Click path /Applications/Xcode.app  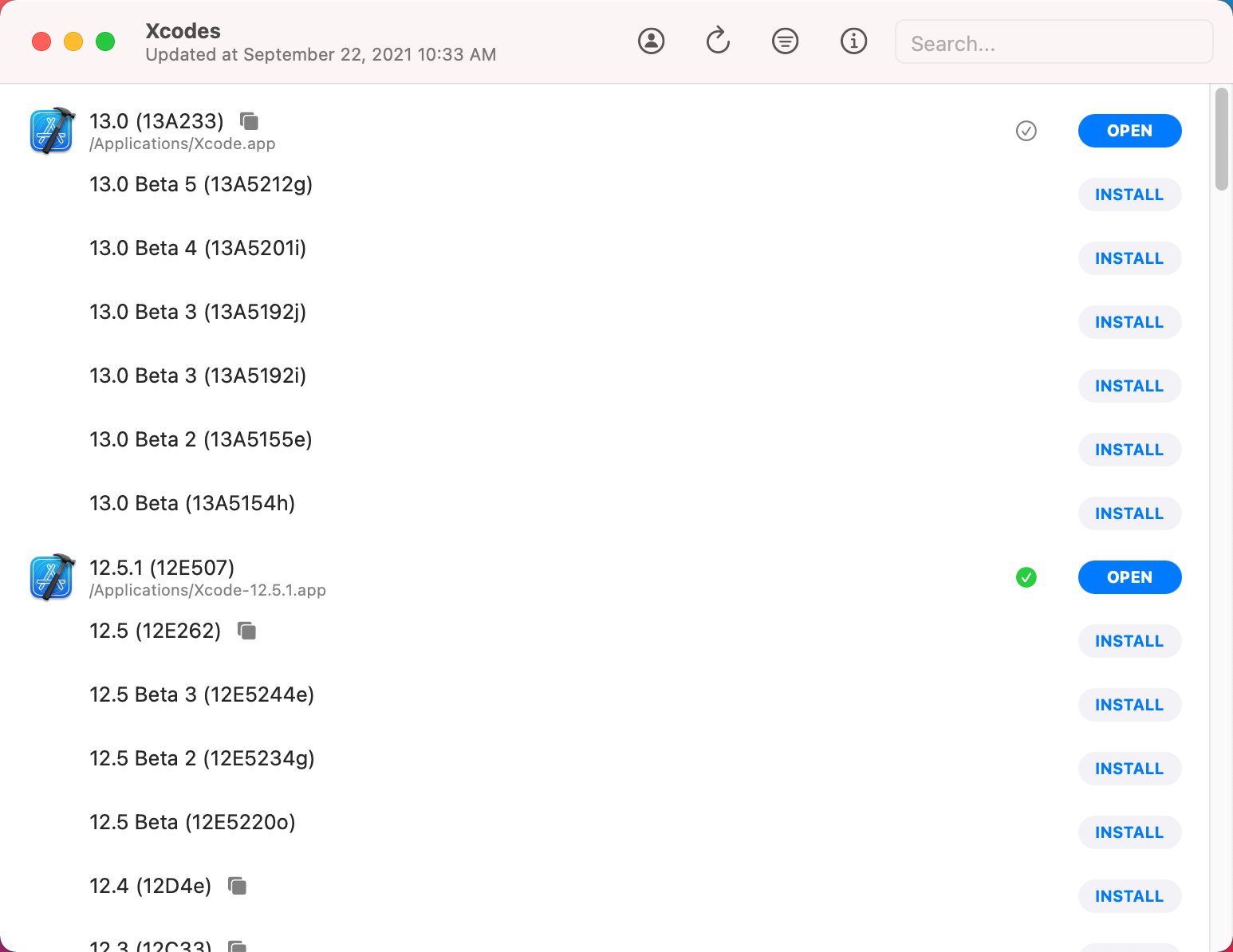(x=183, y=144)
